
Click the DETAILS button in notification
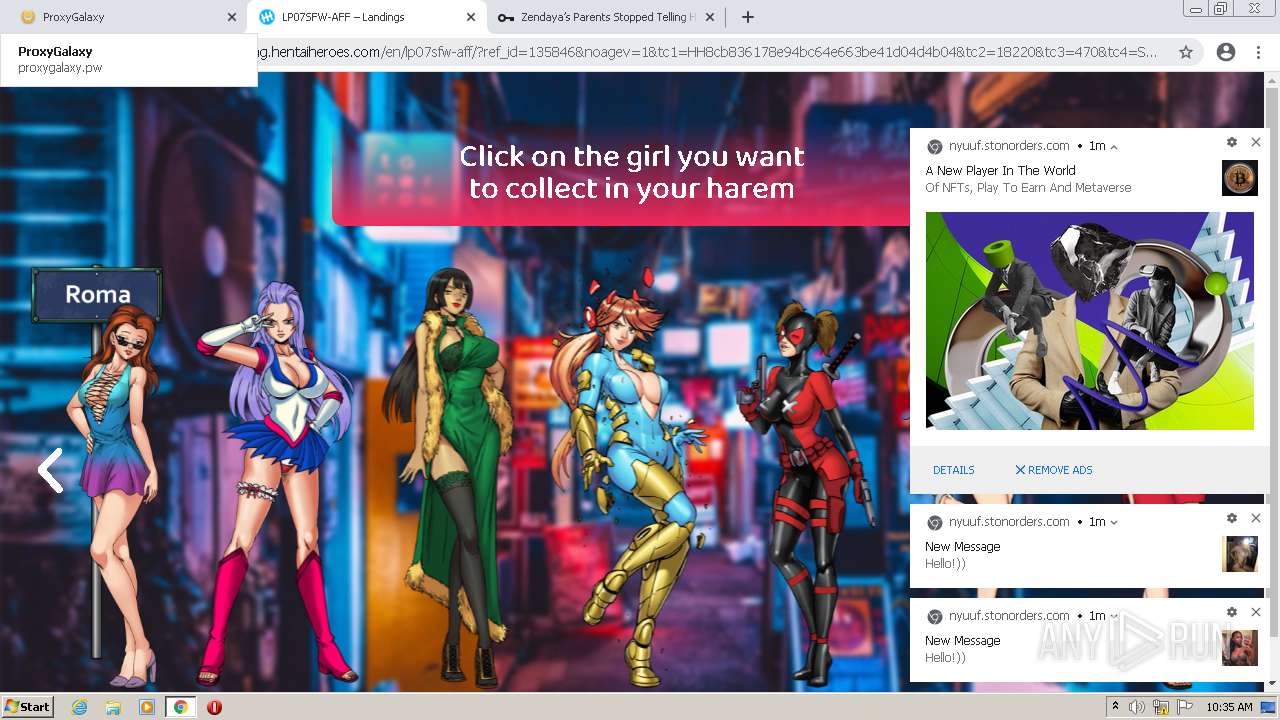coord(953,470)
